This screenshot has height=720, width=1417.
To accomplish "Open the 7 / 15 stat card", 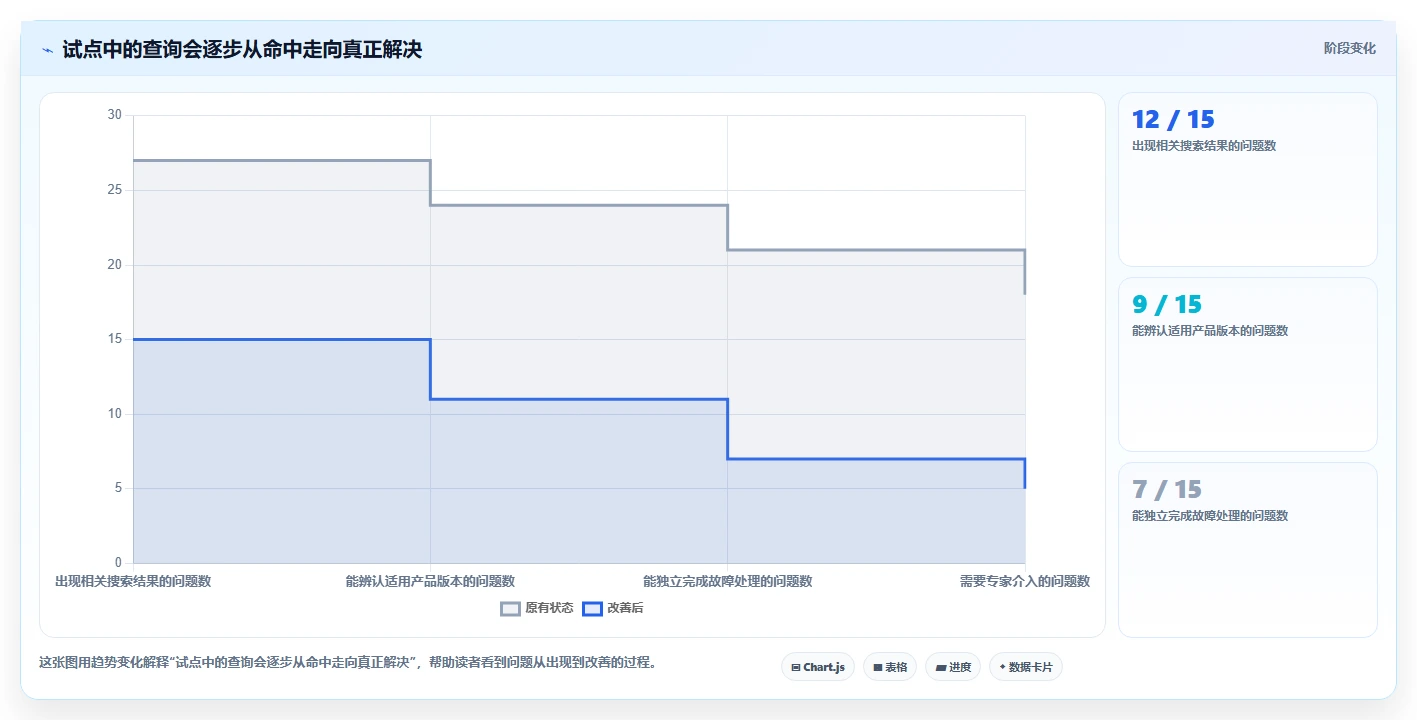I will click(1247, 550).
